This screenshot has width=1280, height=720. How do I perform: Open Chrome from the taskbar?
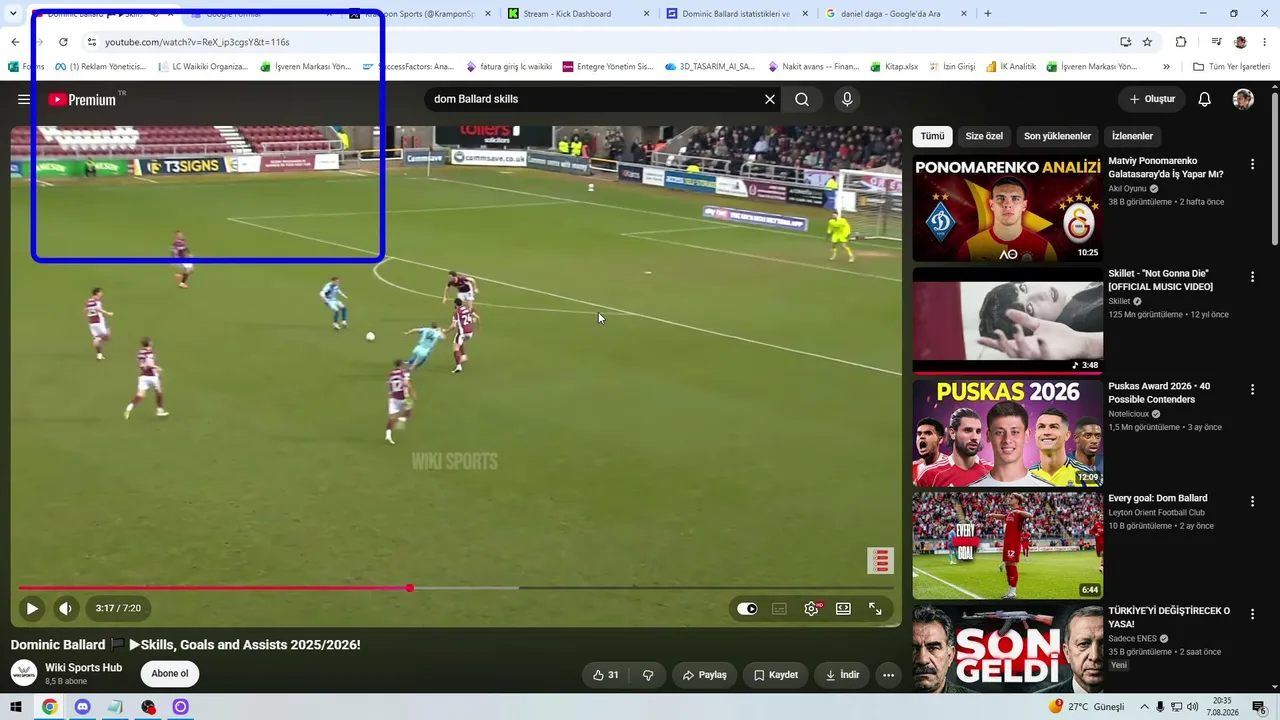click(49, 707)
